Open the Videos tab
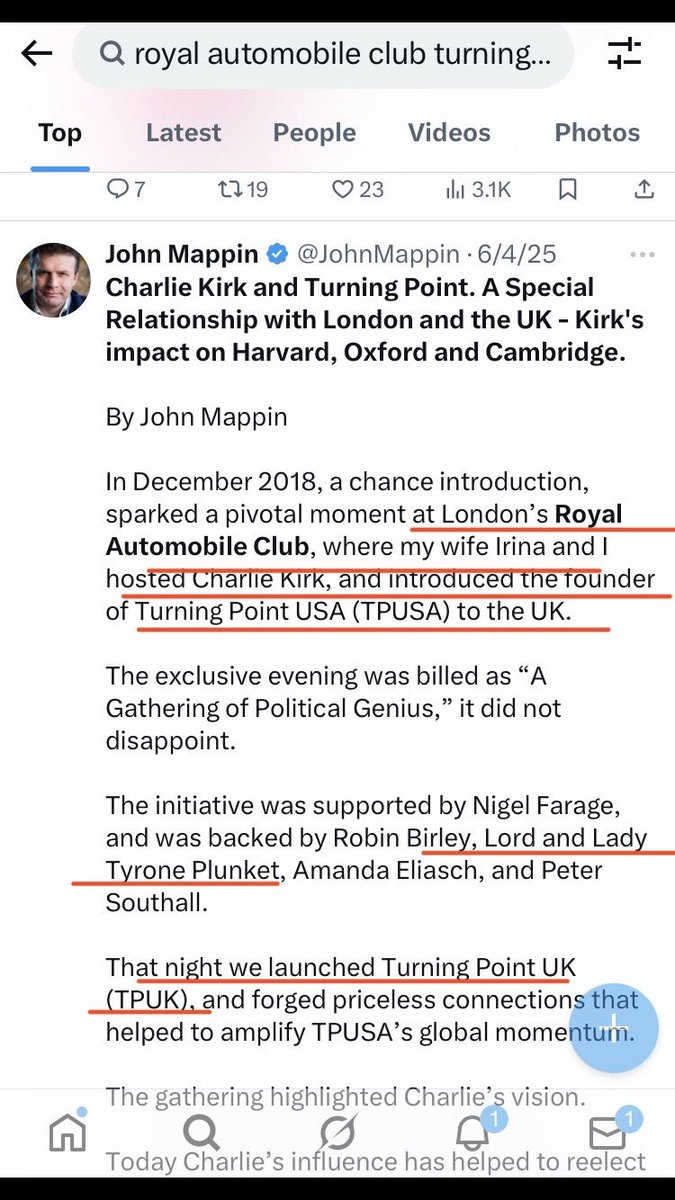The height and width of the screenshot is (1200, 675). (449, 133)
